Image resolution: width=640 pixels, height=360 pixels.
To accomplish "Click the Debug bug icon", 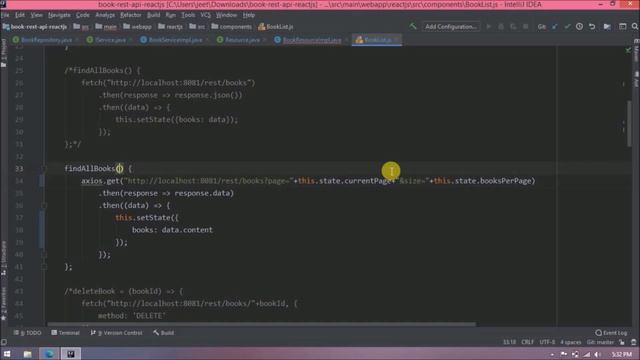I will click(501, 27).
